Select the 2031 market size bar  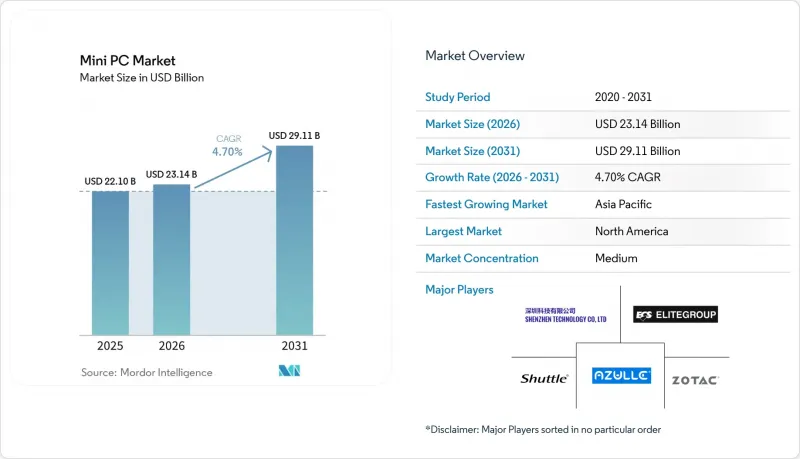(294, 240)
